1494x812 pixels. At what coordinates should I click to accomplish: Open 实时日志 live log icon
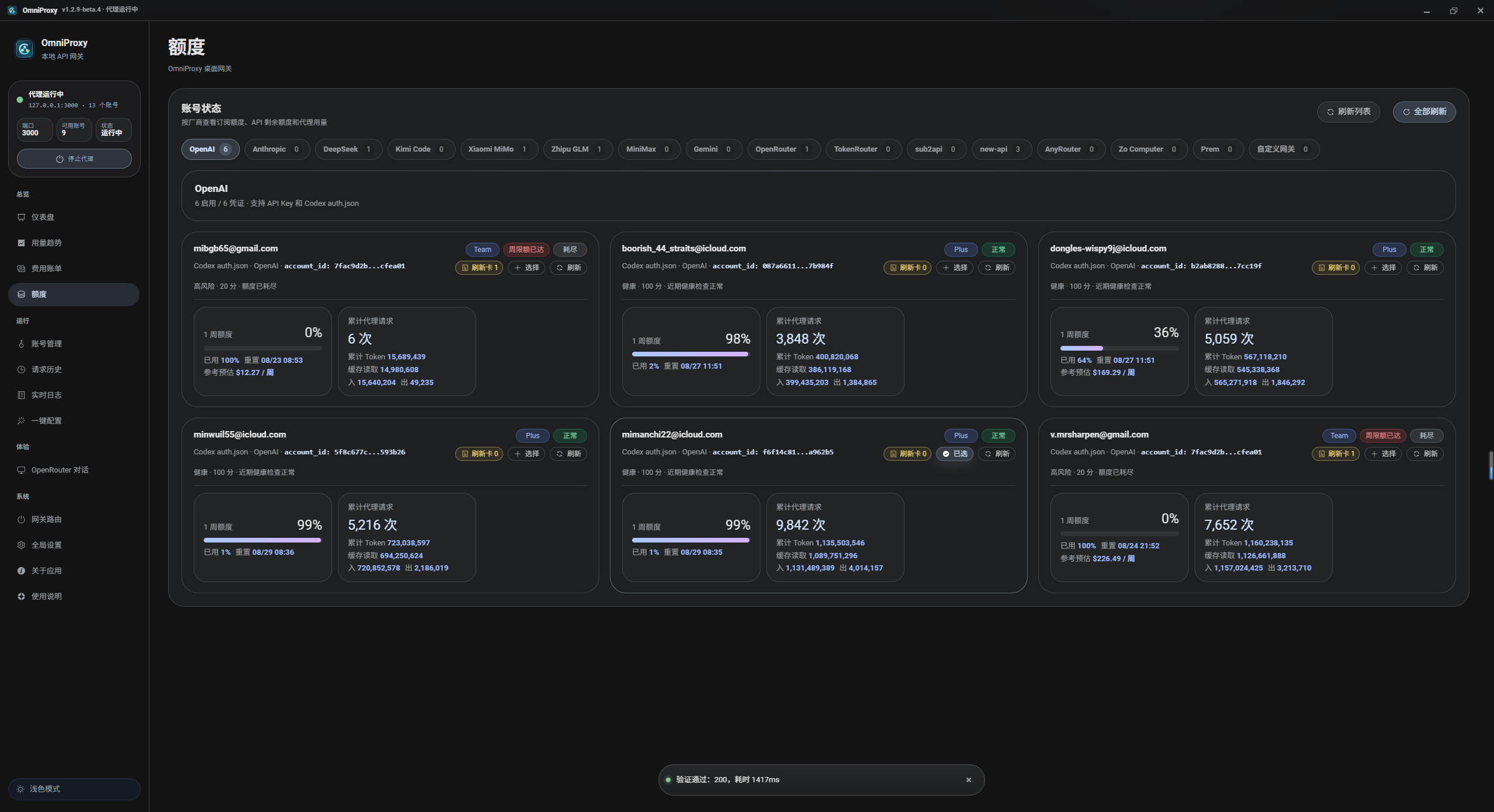point(21,395)
